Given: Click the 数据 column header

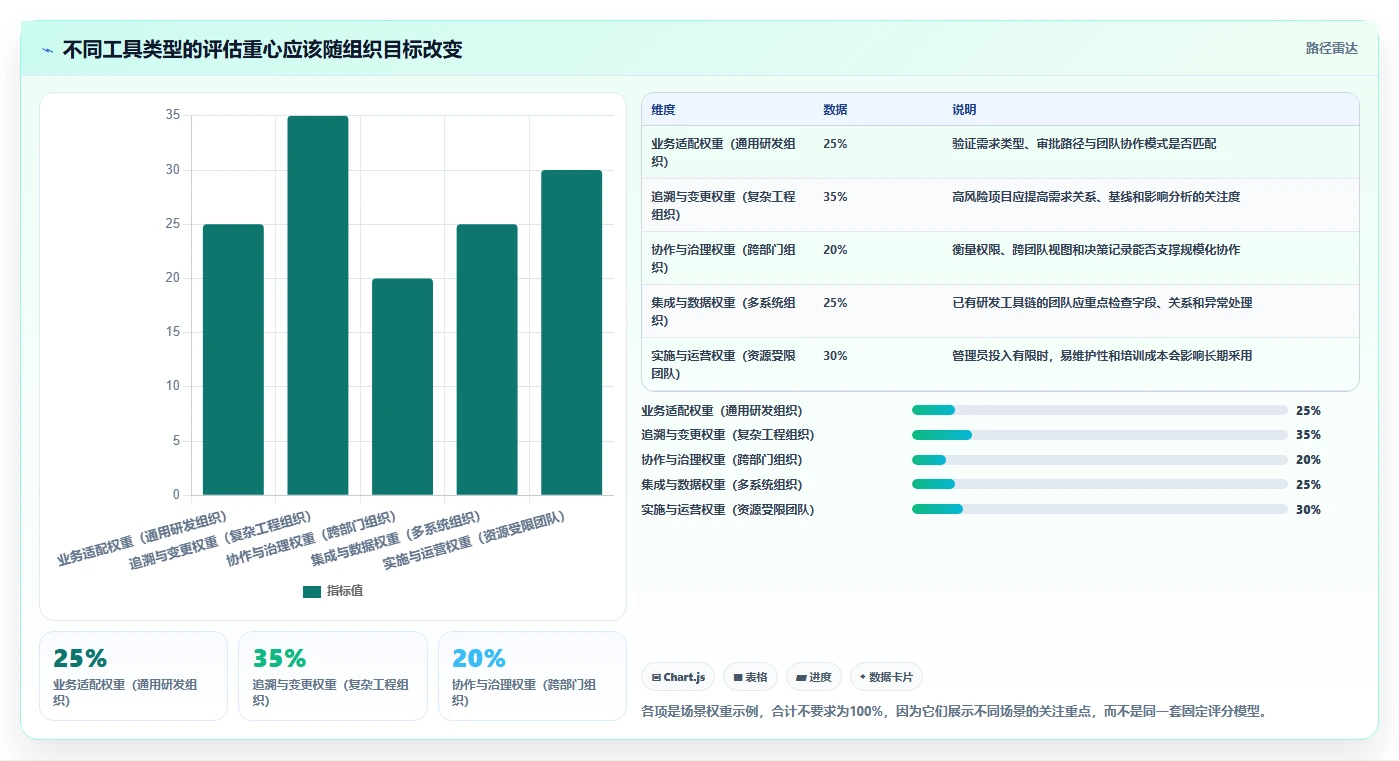Looking at the screenshot, I should 835,110.
